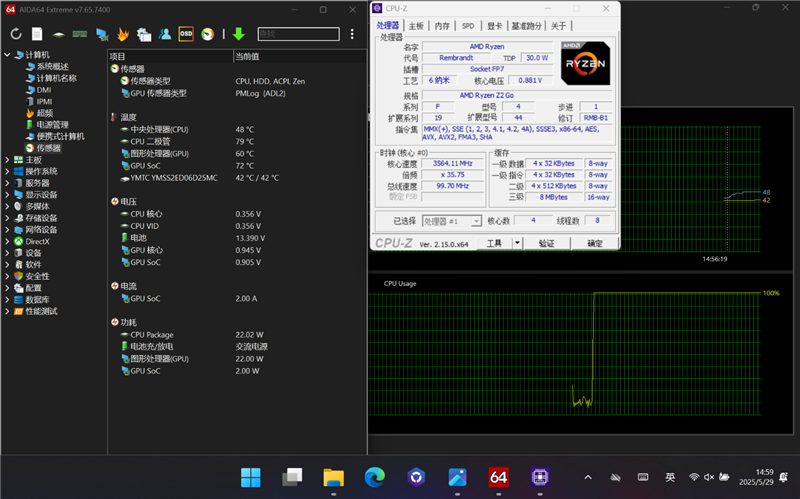Select 便携式计算机 in the tree

pyautogui.click(x=60, y=136)
